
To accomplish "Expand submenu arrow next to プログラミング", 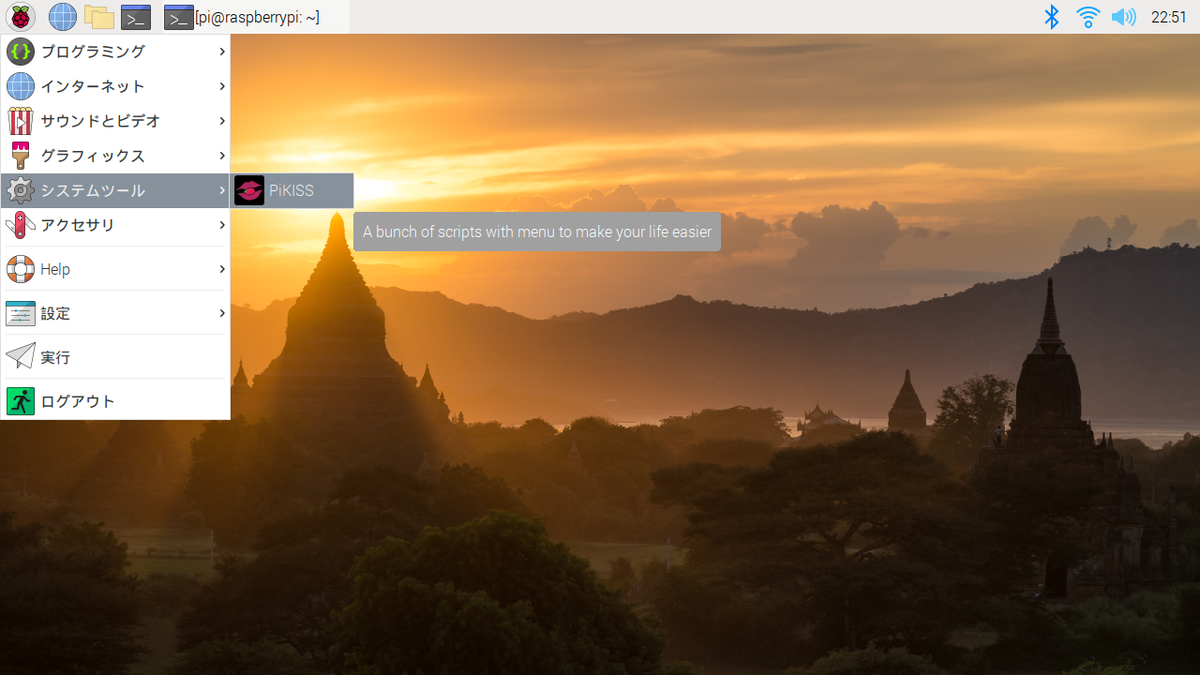I will click(222, 51).
